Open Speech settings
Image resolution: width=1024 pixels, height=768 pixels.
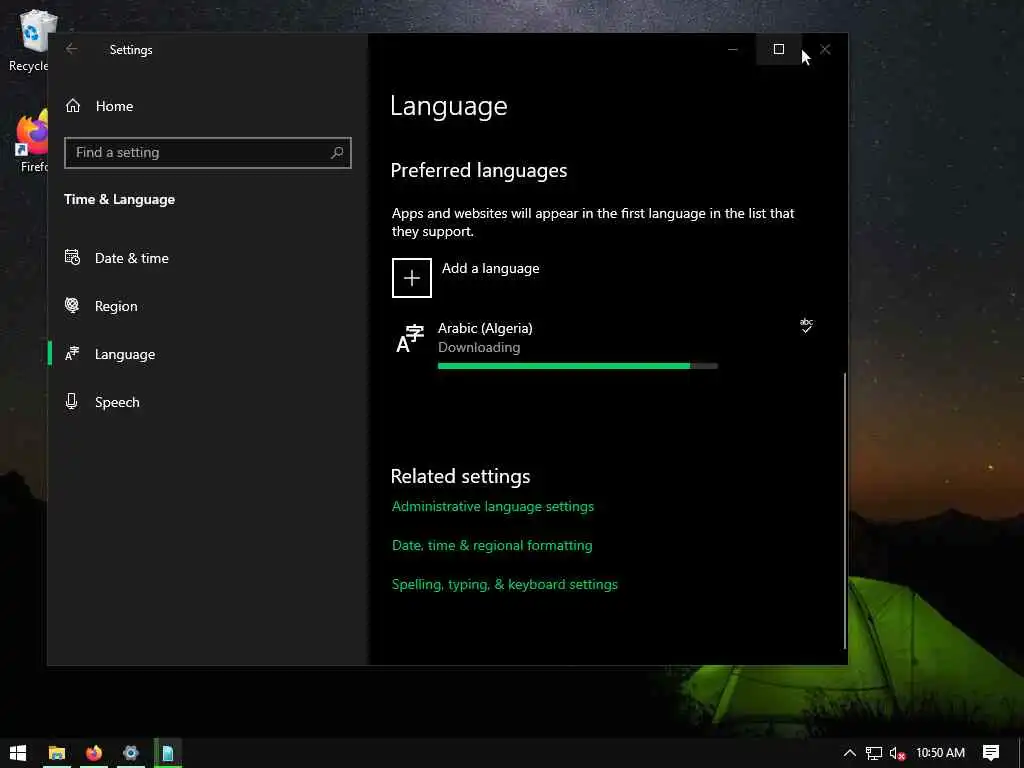click(x=208, y=402)
